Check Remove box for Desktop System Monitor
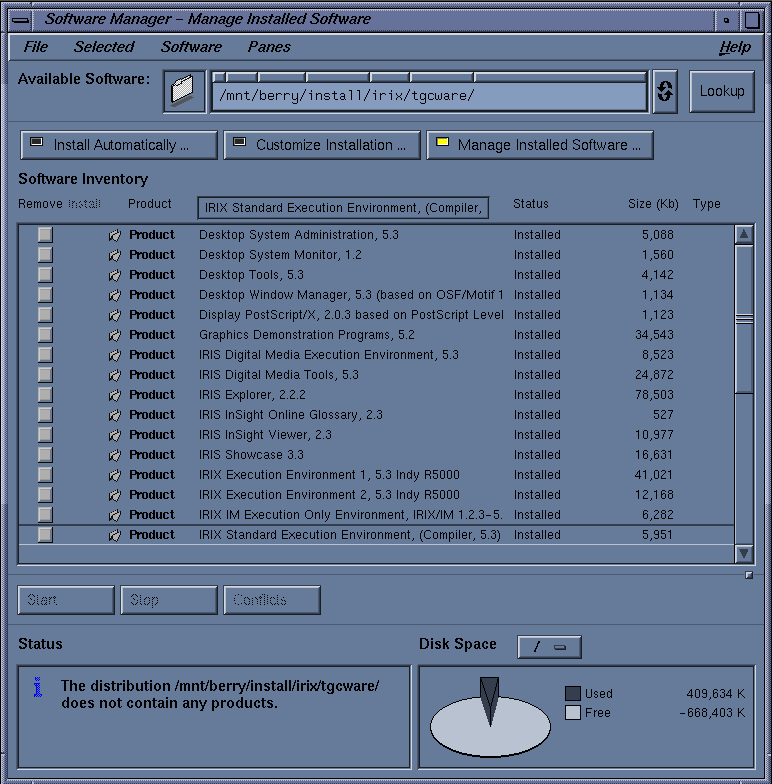This screenshot has width=772, height=784. coord(45,254)
